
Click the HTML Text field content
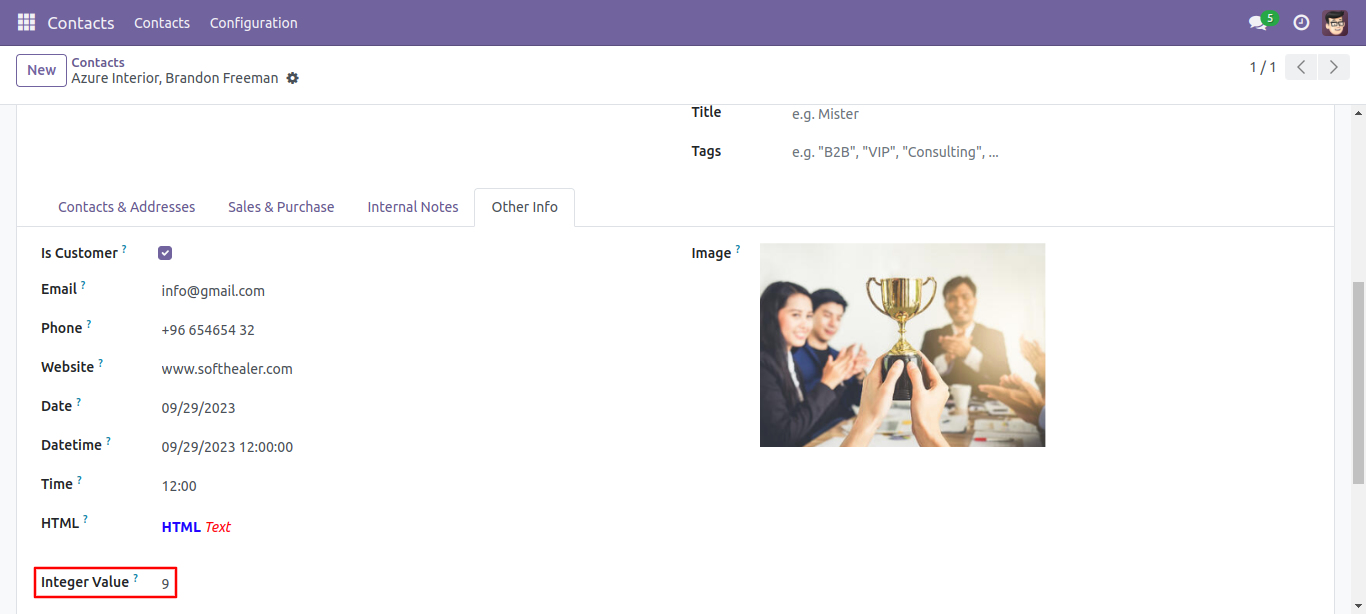pos(196,527)
